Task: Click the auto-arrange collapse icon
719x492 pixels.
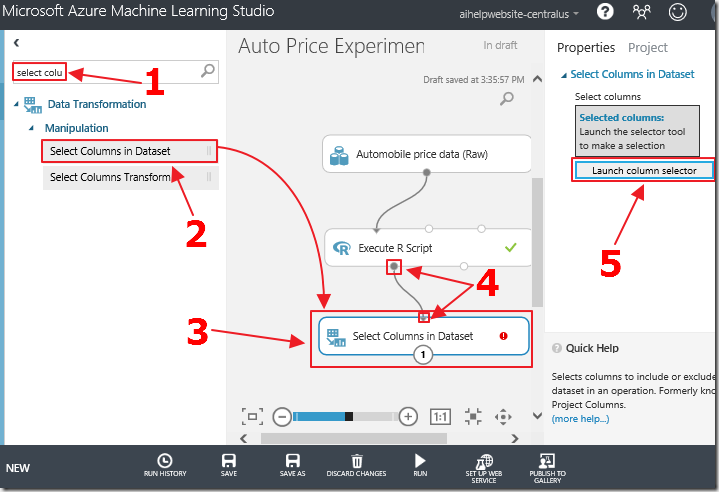Action: (473, 417)
